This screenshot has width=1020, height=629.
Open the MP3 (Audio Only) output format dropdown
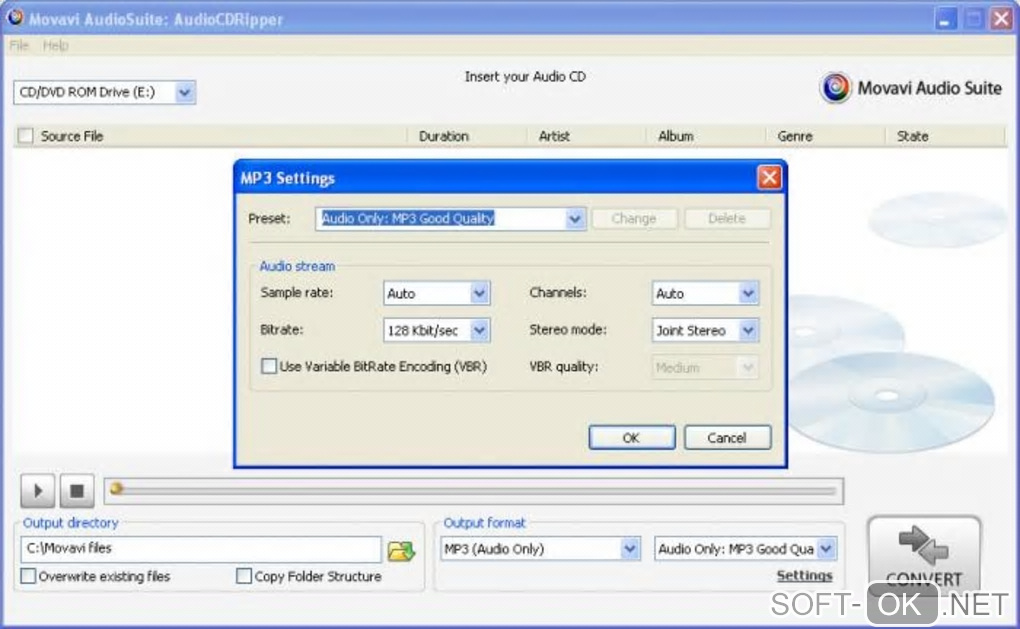[630, 549]
